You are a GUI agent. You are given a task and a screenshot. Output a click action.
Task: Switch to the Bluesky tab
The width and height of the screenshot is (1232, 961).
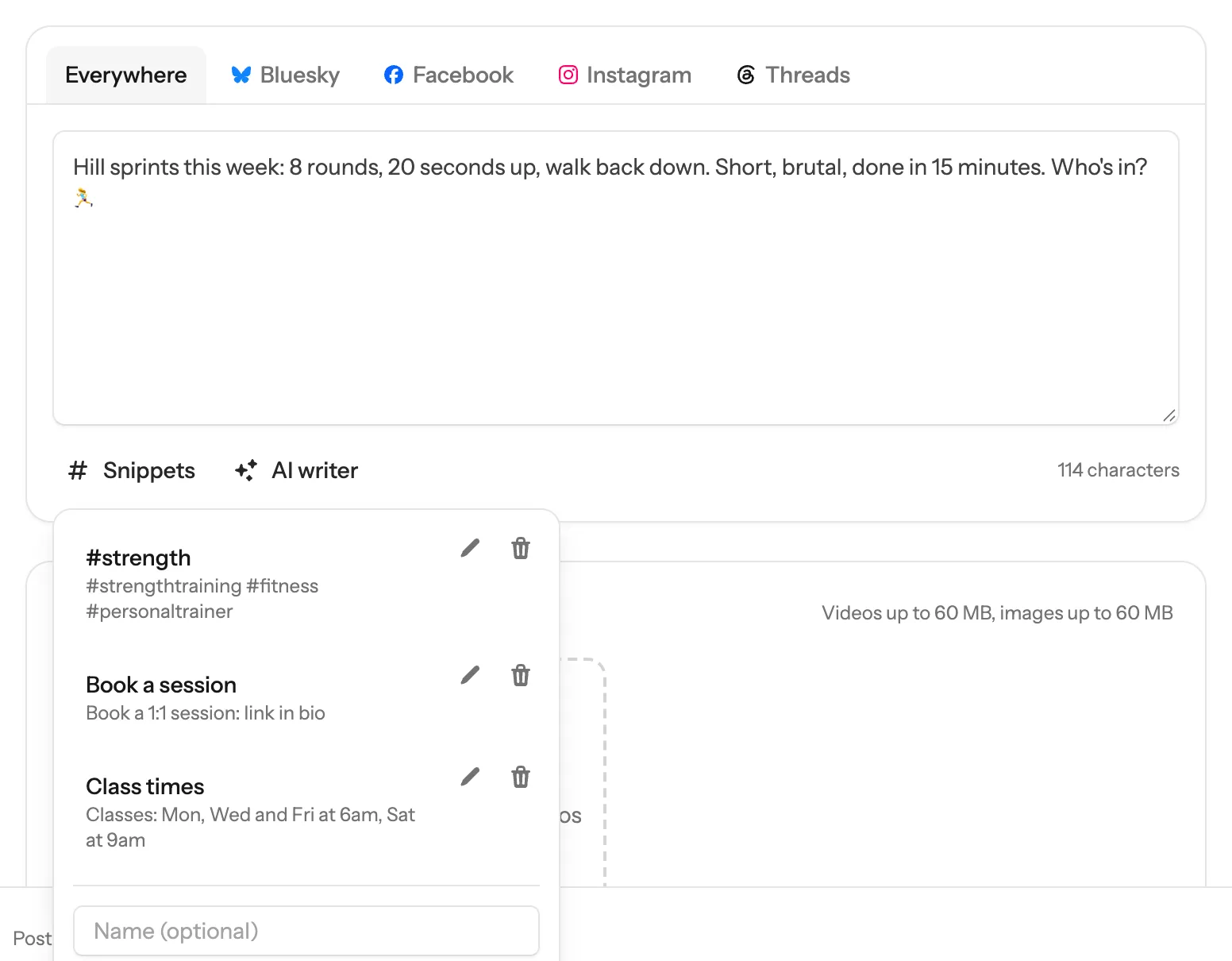(285, 75)
